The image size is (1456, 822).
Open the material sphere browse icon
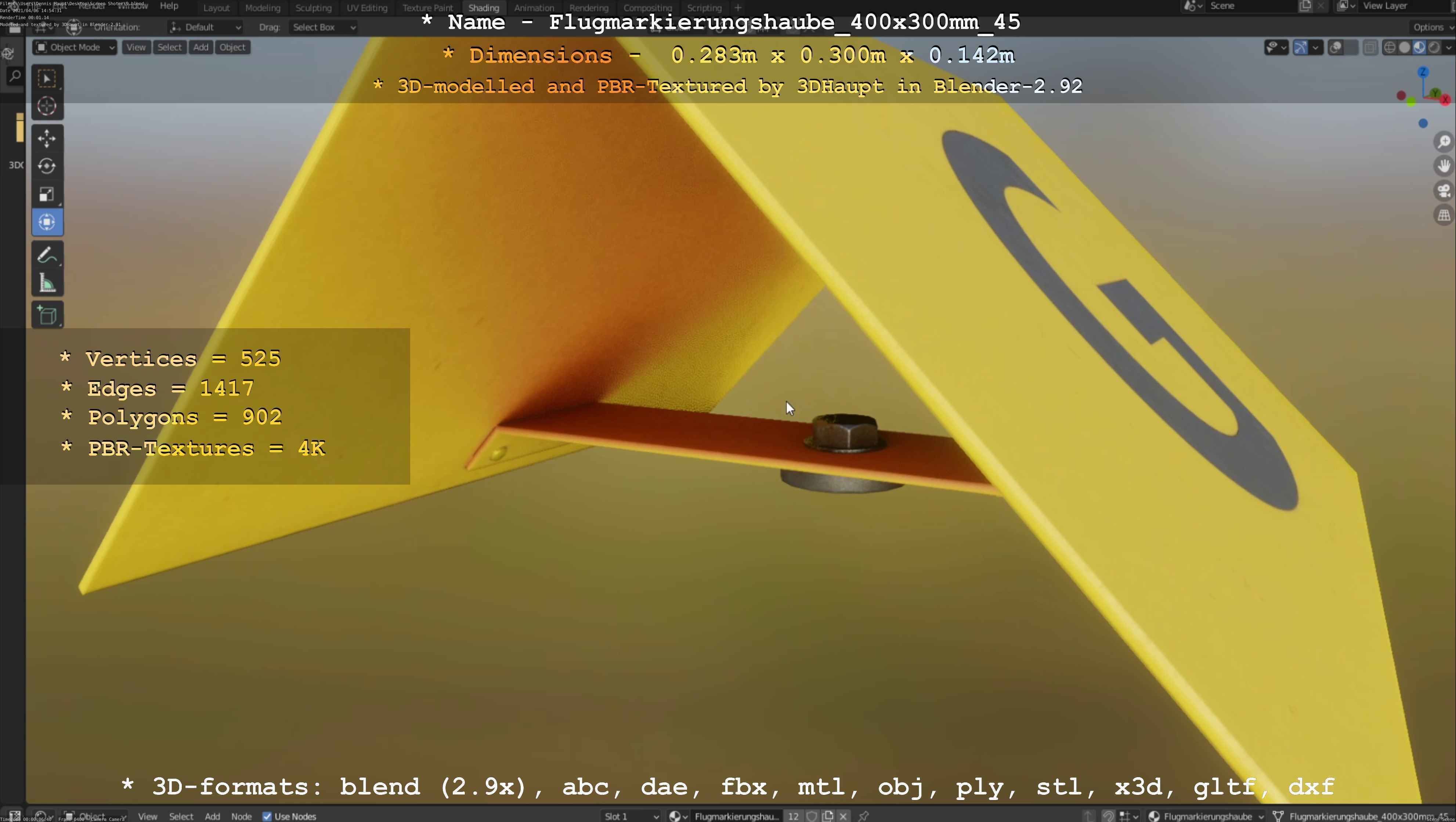tap(678, 816)
